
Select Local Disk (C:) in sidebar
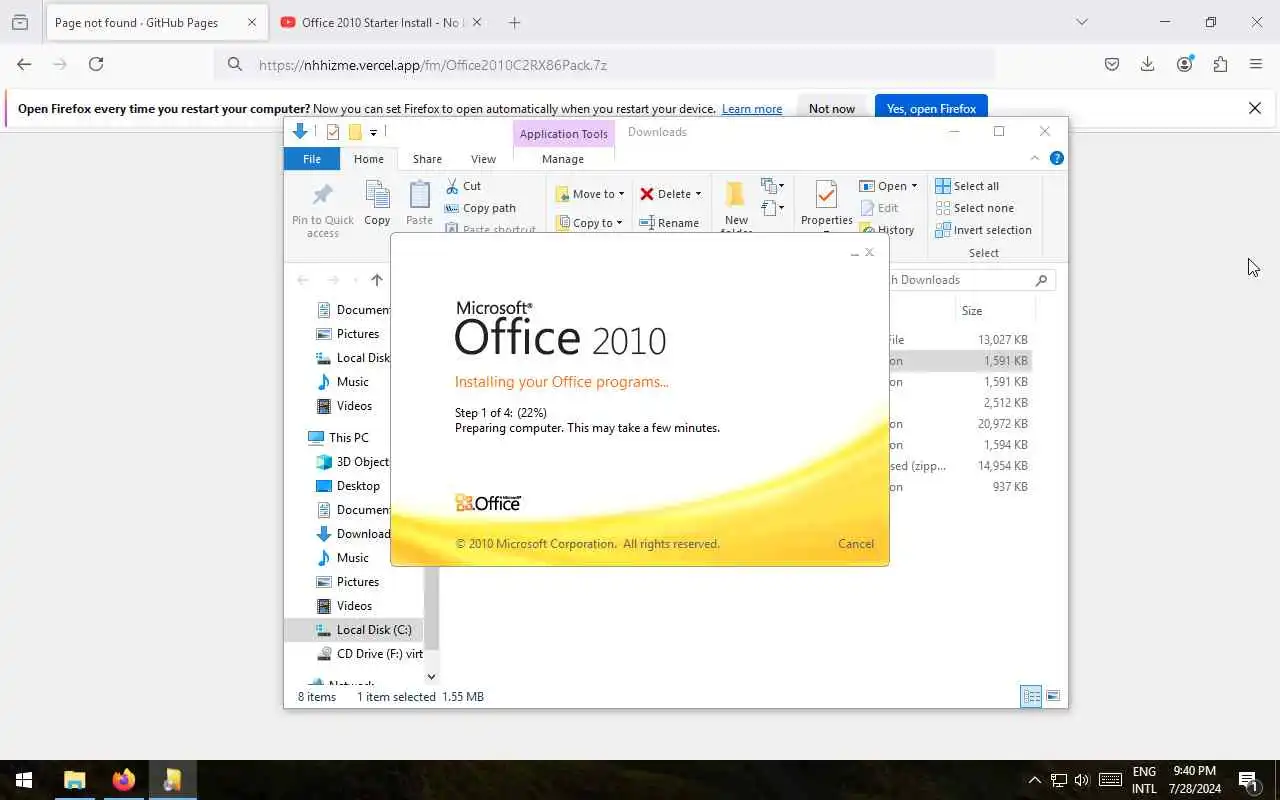[363, 630]
